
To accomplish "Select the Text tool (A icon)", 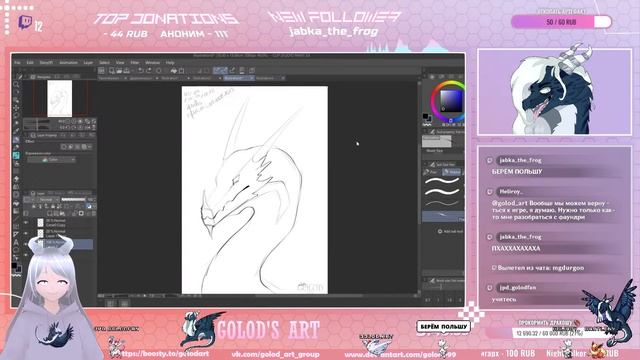I will [16, 242].
